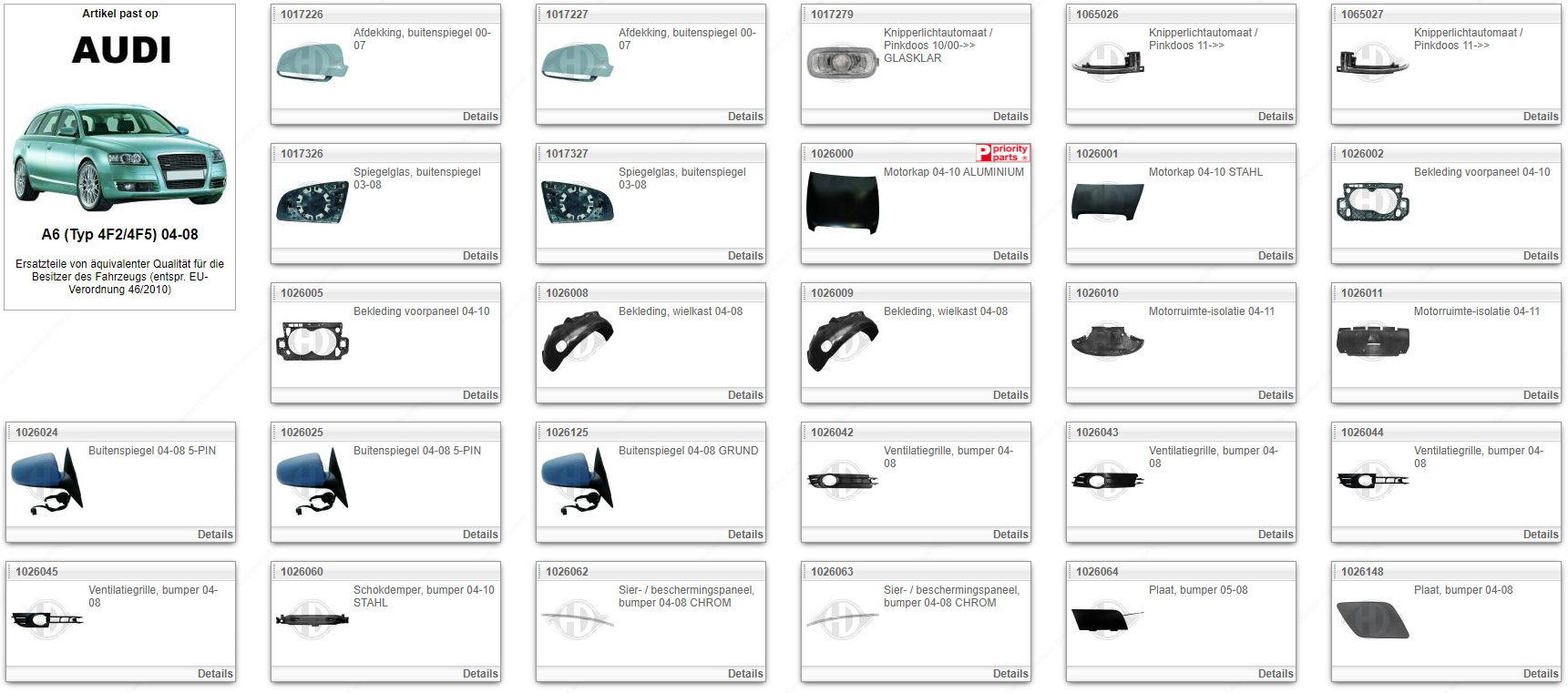The image size is (1568, 693).
Task: Click the article number 1026000 header
Action: point(832,154)
